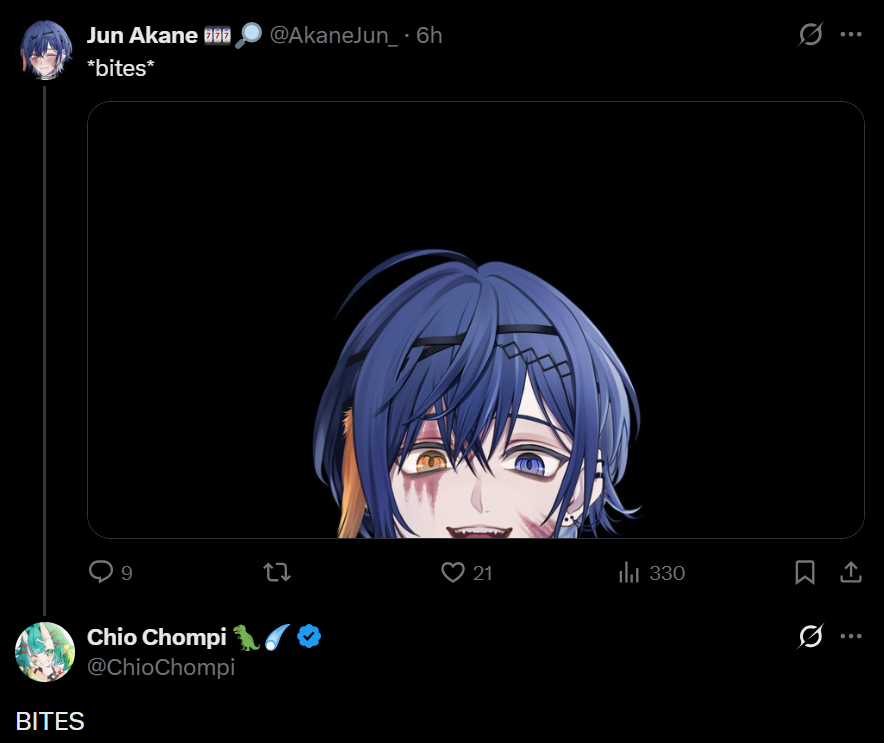Image resolution: width=884 pixels, height=743 pixels.
Task: Open the three-dot menu on Chio Chompi's reply
Action: point(851,636)
